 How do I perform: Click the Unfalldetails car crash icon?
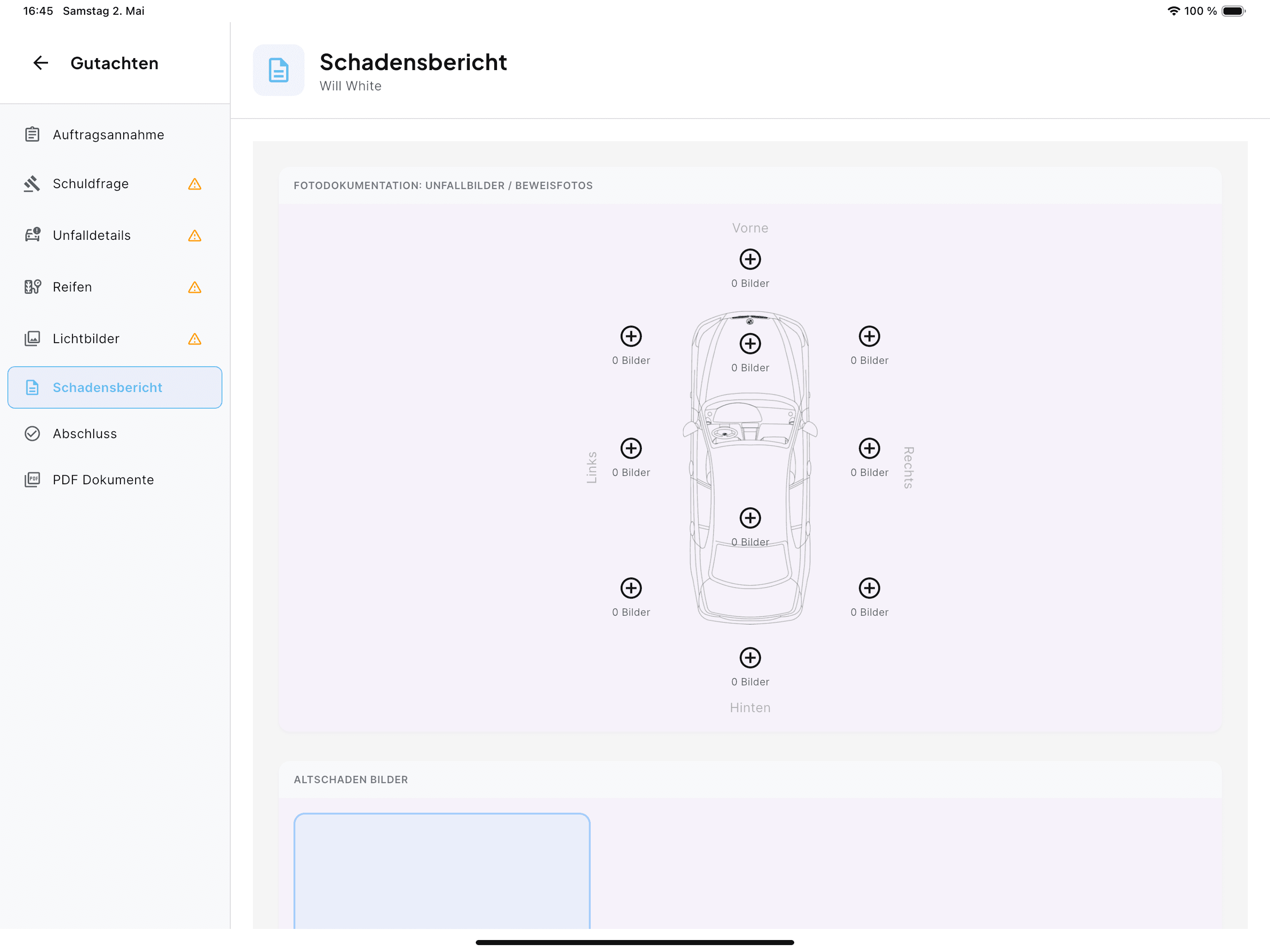coord(33,235)
